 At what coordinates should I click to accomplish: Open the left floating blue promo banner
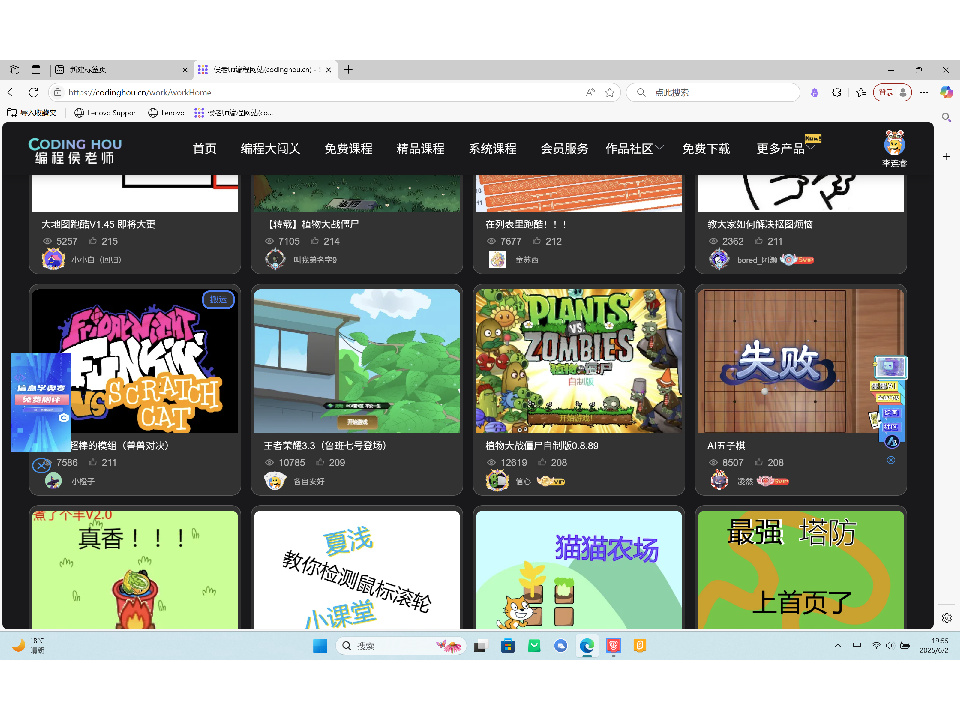(x=41, y=402)
